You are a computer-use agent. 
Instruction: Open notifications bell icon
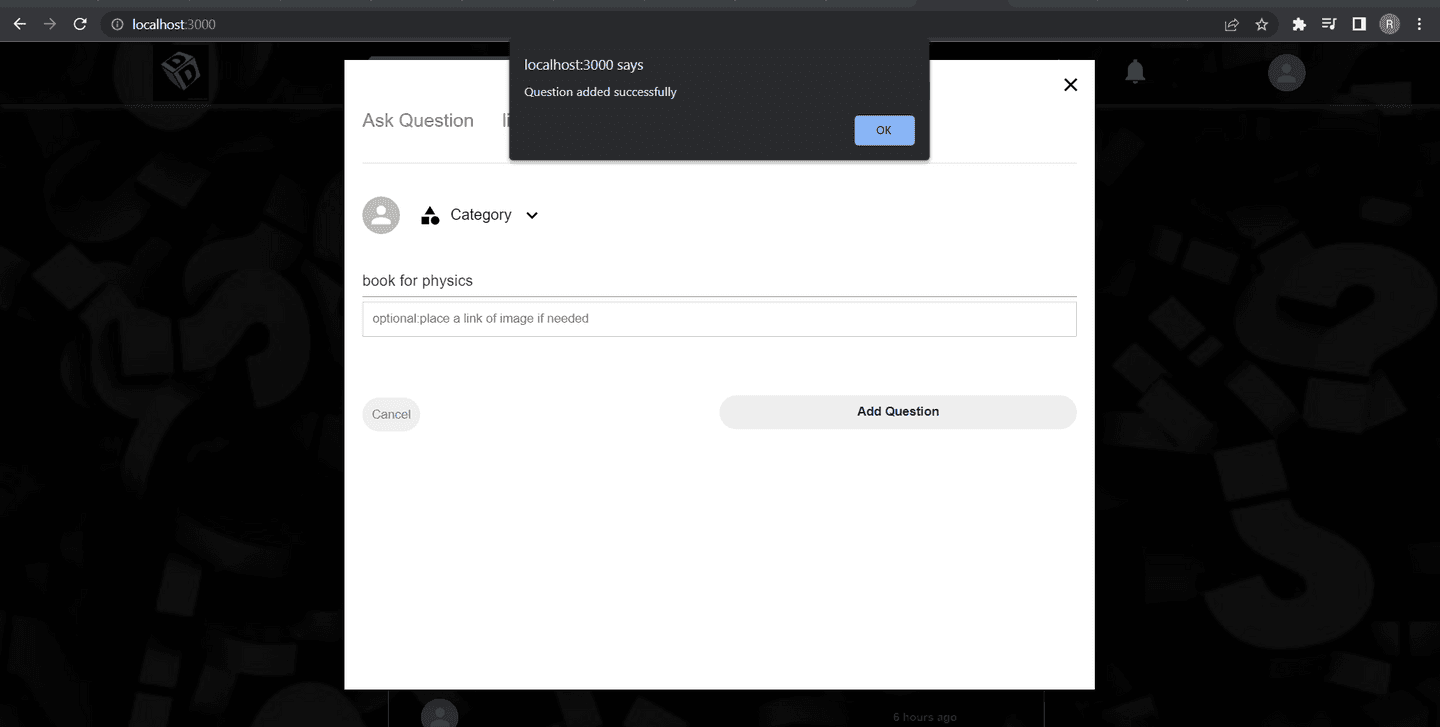[x=1135, y=72]
